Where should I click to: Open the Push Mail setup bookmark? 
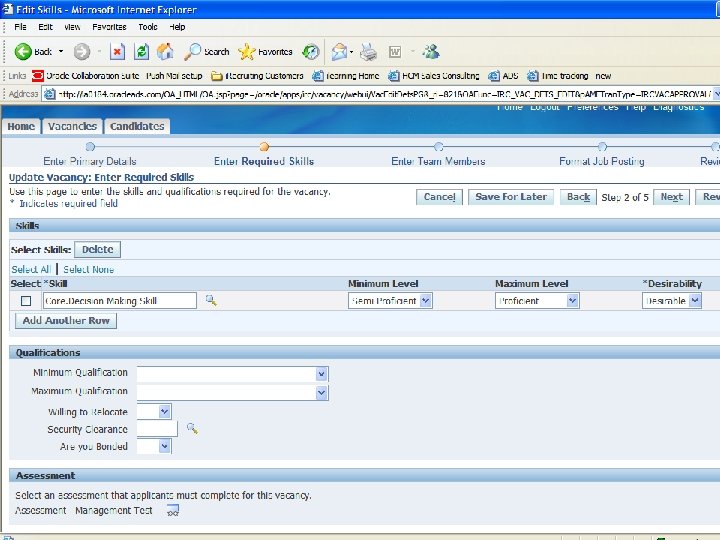click(174, 76)
